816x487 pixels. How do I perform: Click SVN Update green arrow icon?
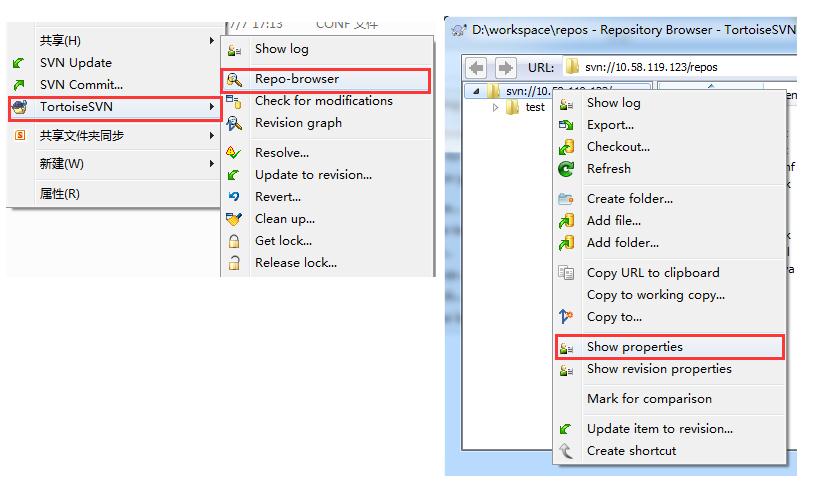[19, 63]
